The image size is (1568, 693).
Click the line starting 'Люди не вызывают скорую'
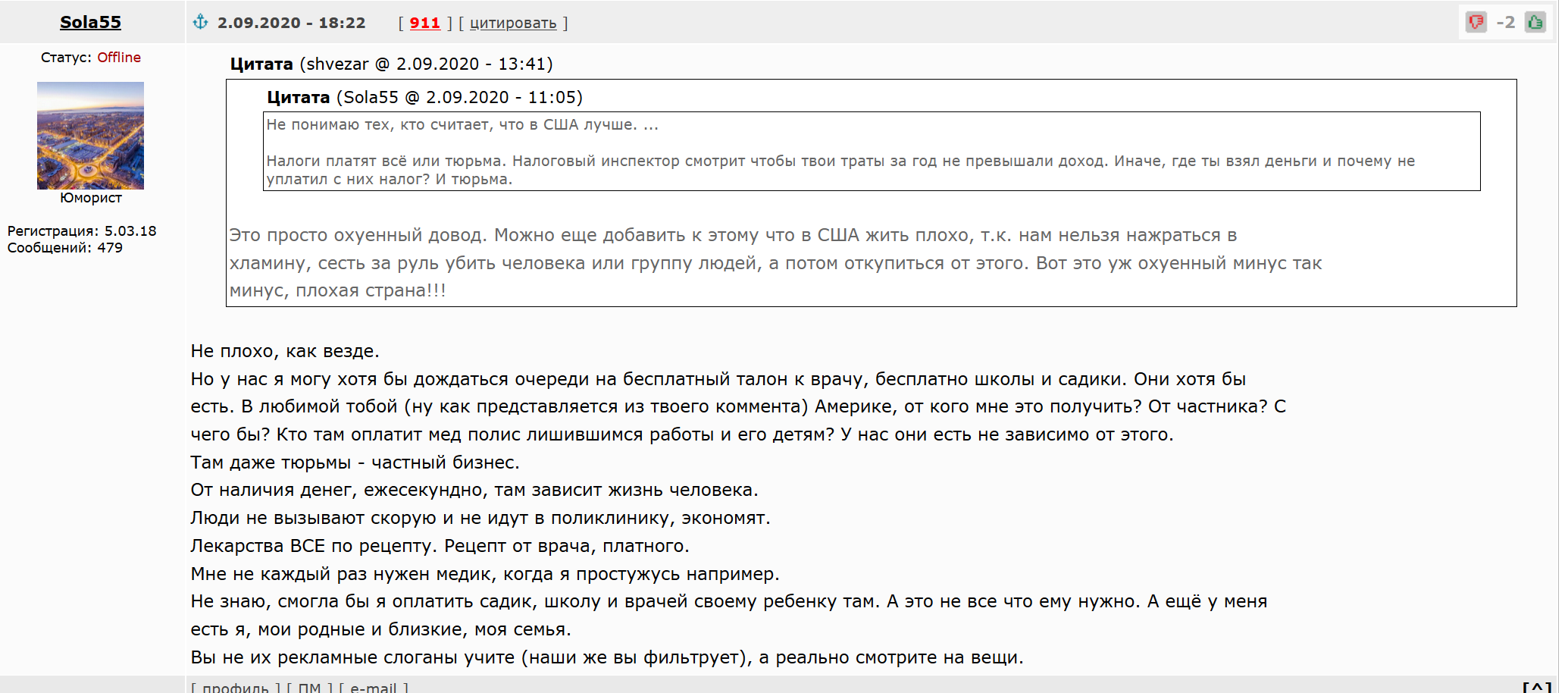click(480, 518)
